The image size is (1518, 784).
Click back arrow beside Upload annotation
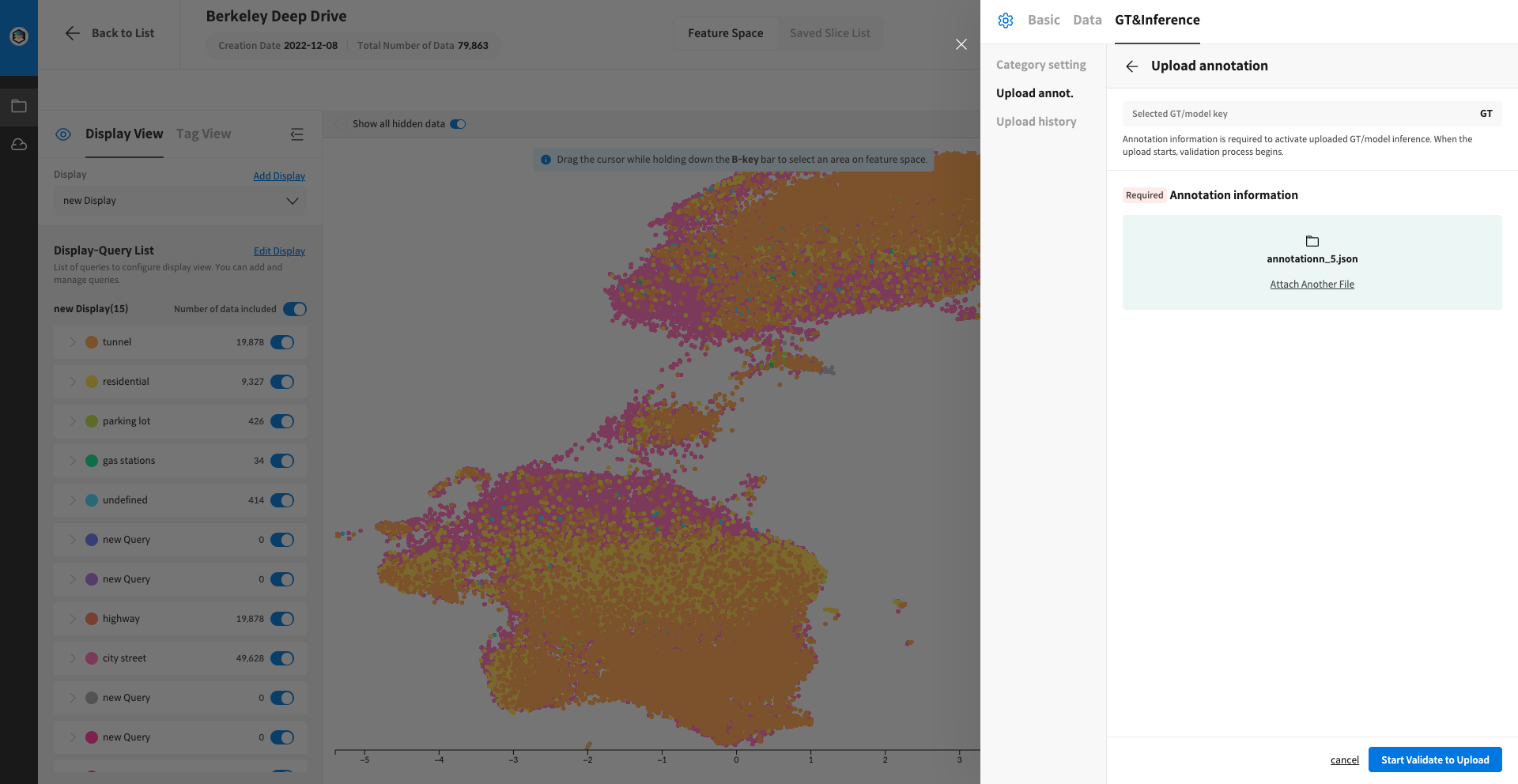(1132, 66)
